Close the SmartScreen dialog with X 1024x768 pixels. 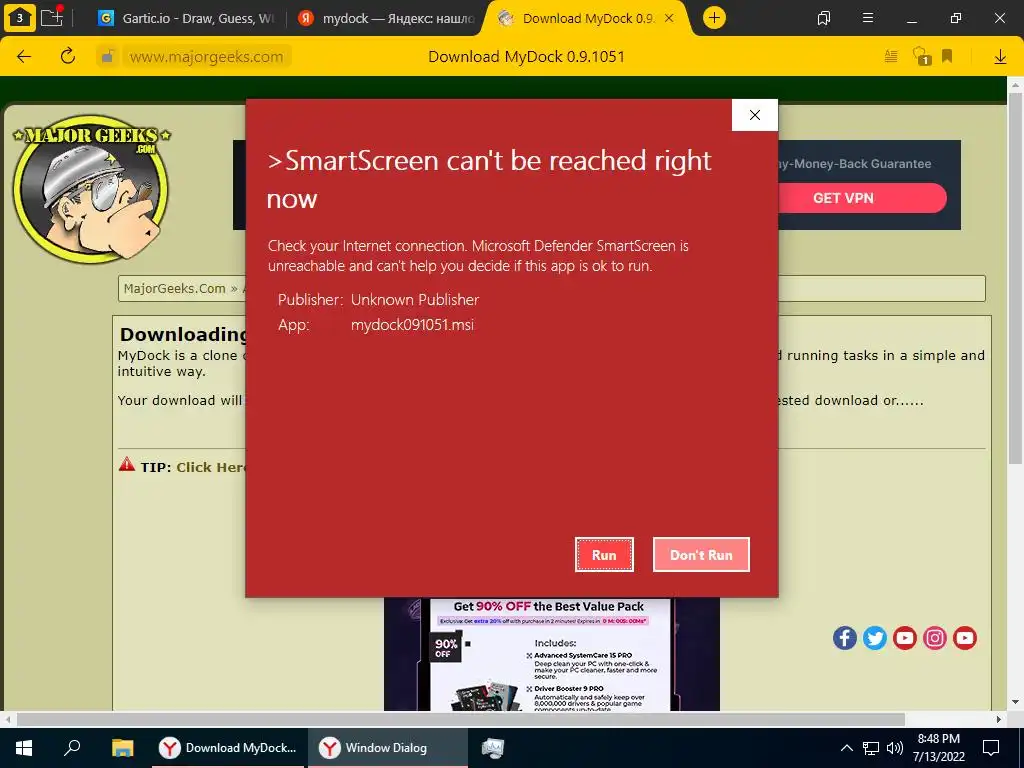point(755,115)
